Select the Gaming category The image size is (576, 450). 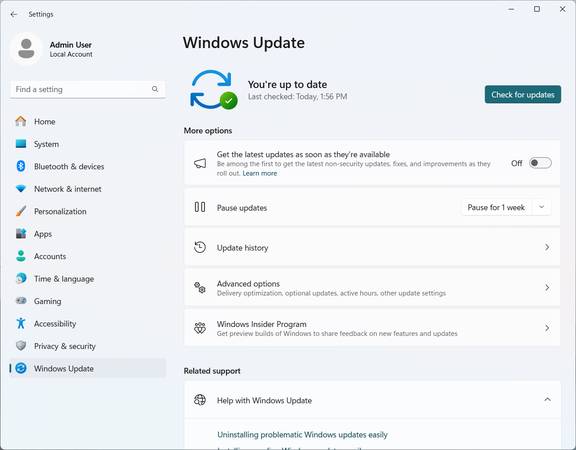click(x=88, y=301)
